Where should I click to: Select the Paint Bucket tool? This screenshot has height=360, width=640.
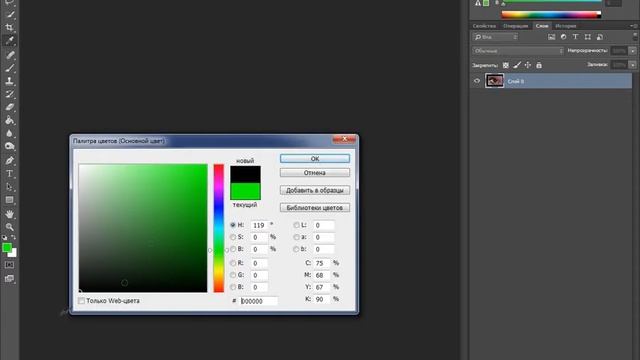pos(10,120)
